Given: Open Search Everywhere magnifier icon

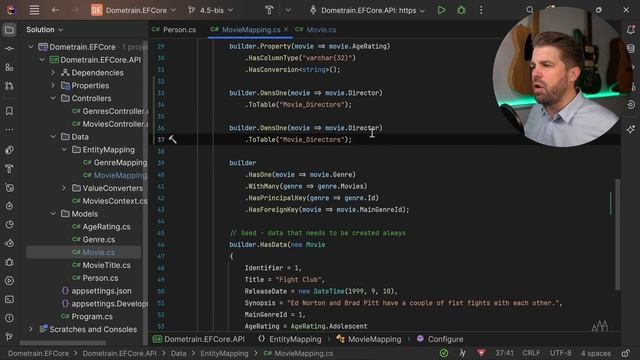Looking at the screenshot, I should [x=529, y=10].
